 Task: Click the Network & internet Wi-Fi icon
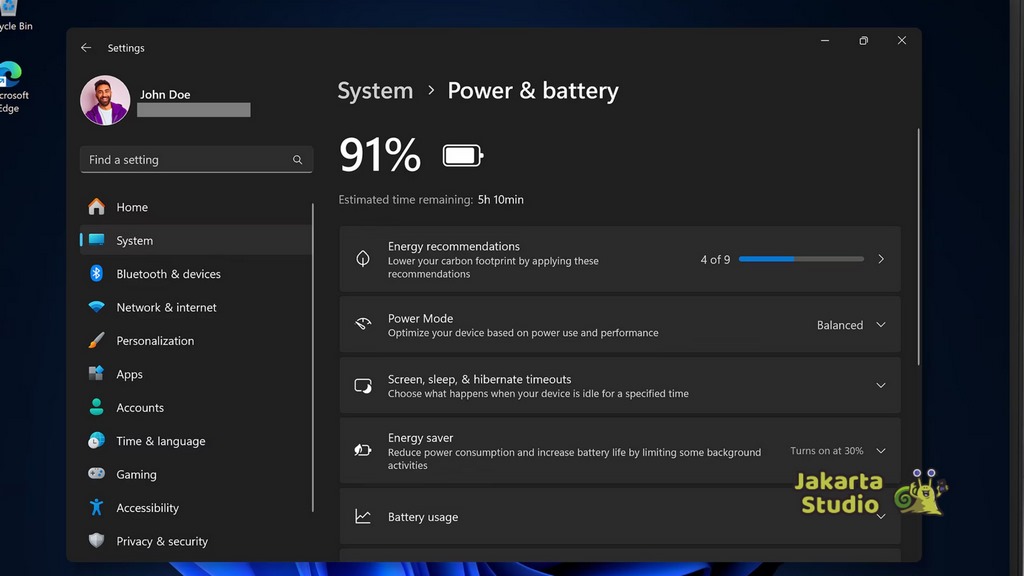[x=97, y=308]
